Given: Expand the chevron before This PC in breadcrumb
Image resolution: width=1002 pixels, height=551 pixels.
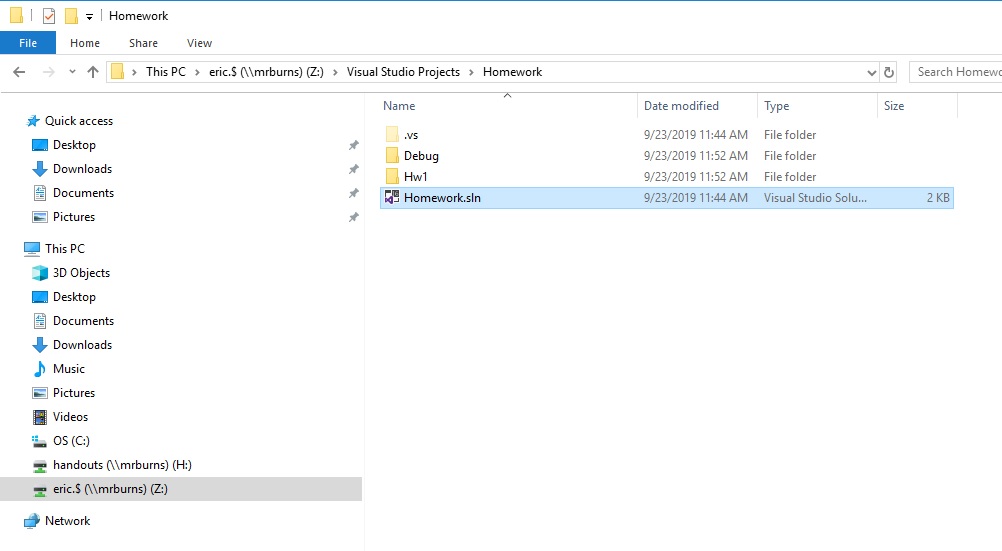Looking at the screenshot, I should click(134, 72).
